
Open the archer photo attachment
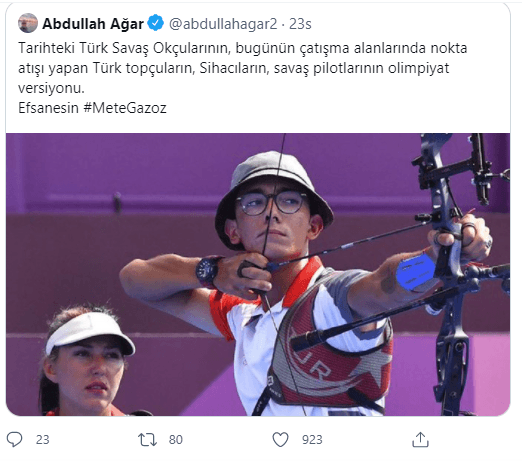click(x=258, y=274)
